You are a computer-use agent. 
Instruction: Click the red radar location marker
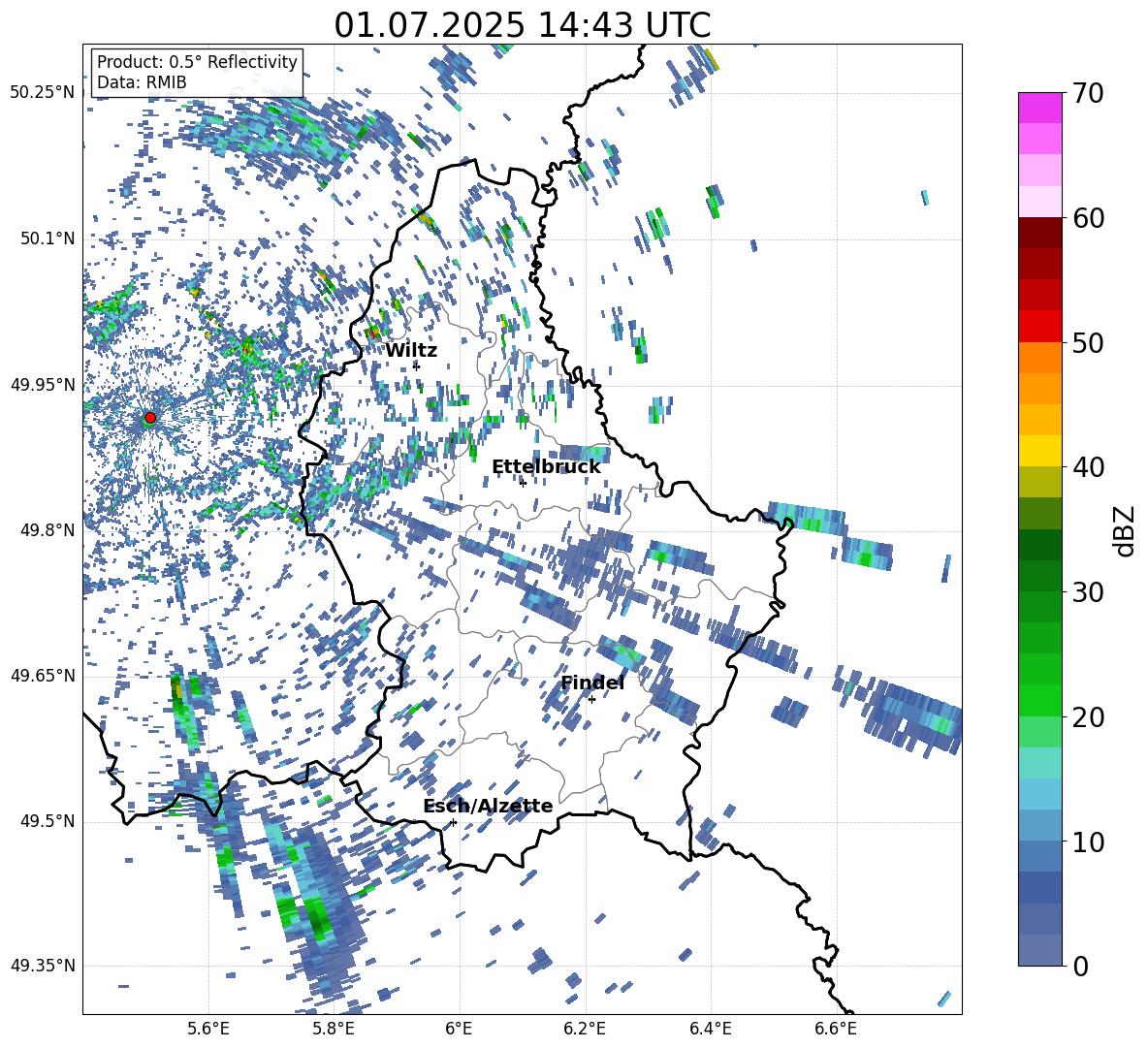150,418
